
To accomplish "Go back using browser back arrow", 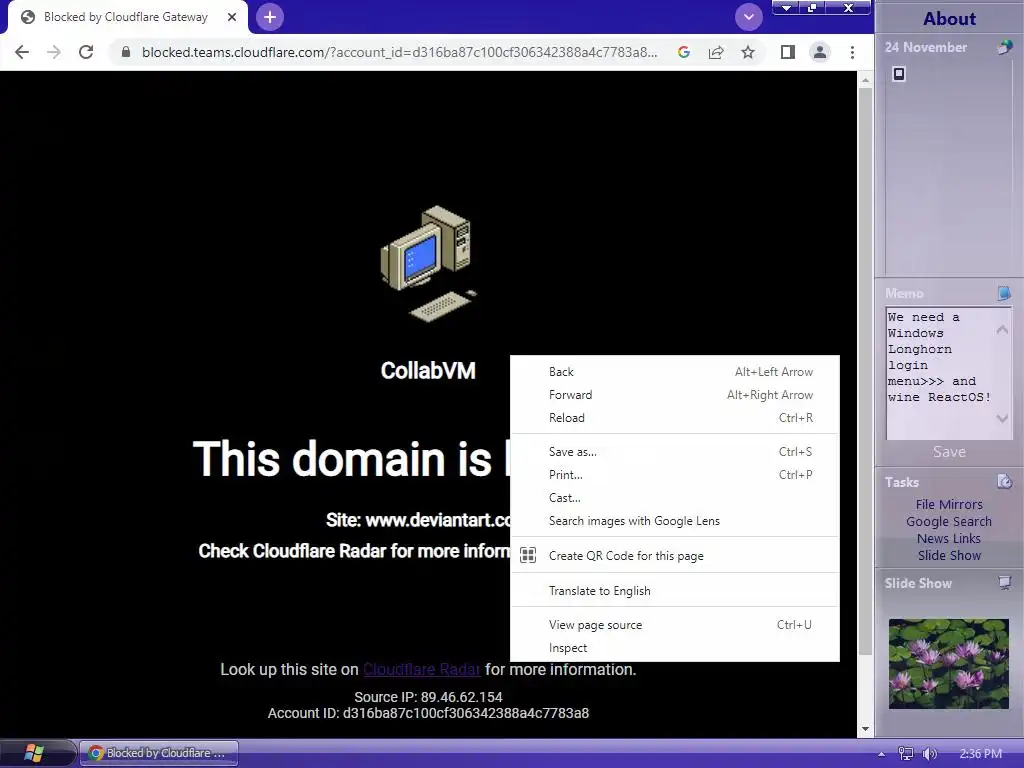I will pyautogui.click(x=22, y=52).
